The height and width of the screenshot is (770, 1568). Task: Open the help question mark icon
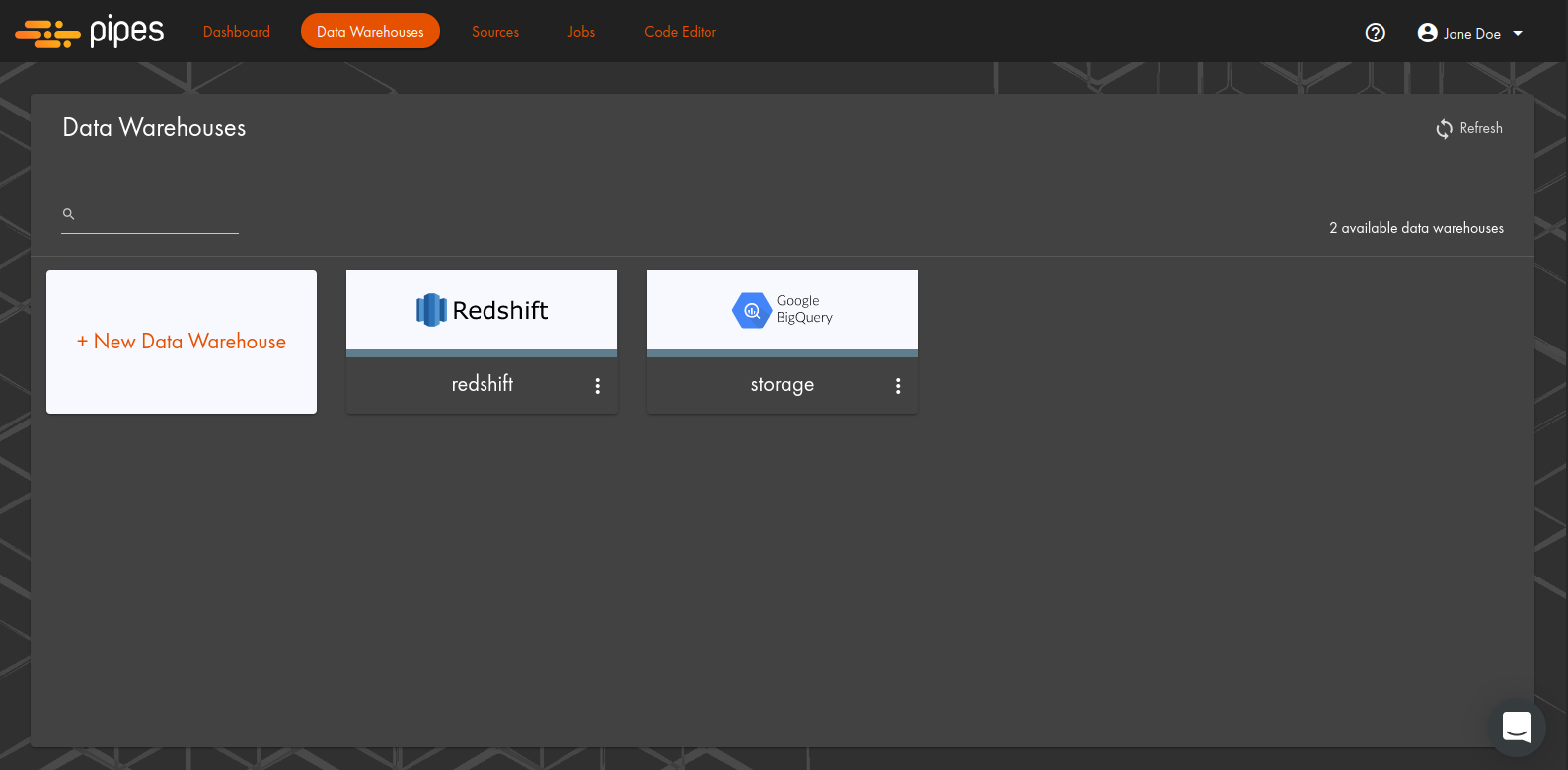(x=1375, y=33)
